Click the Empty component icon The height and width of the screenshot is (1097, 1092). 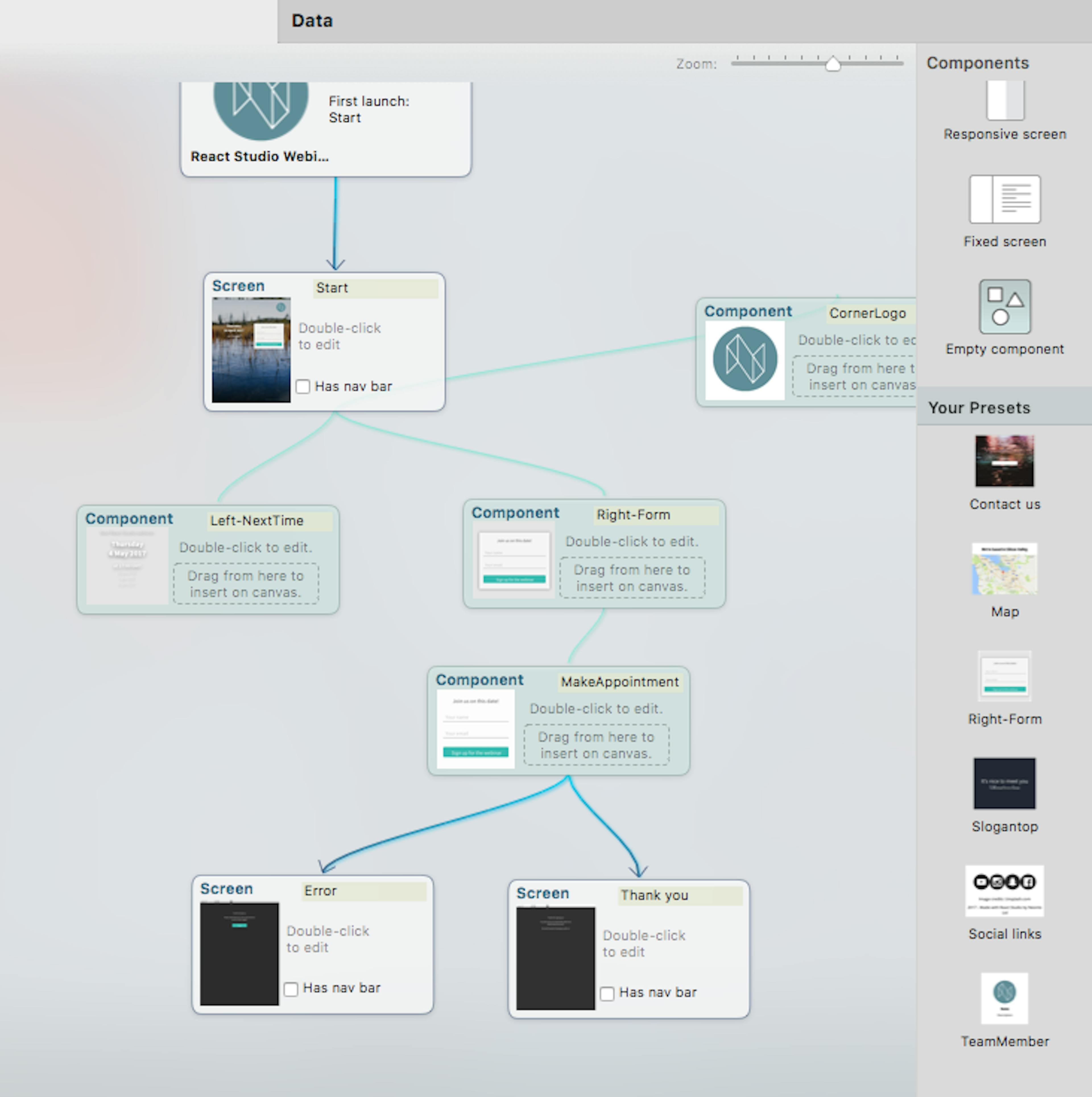pos(1005,307)
